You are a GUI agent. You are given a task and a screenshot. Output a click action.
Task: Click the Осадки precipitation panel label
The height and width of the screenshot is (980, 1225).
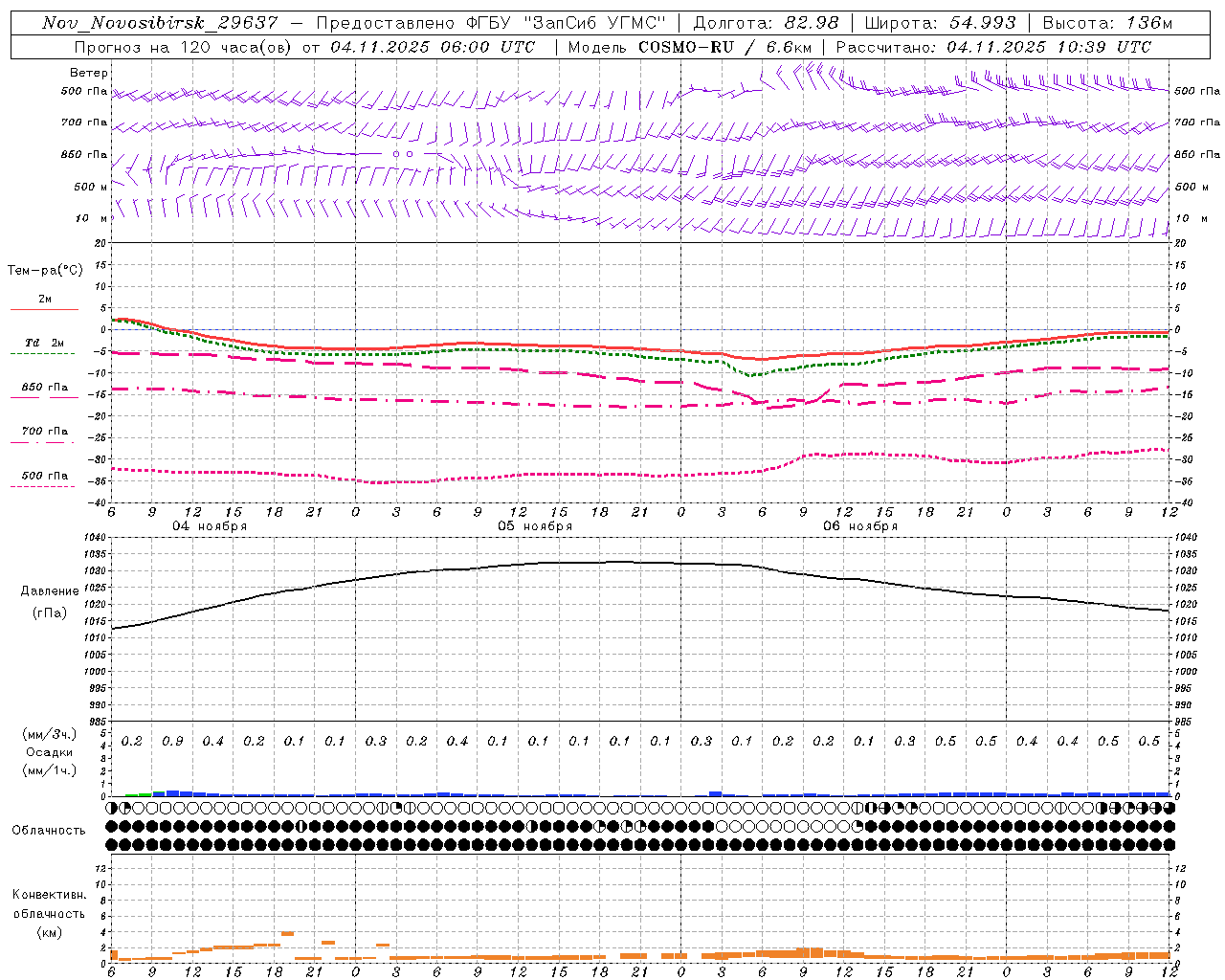pos(50,752)
